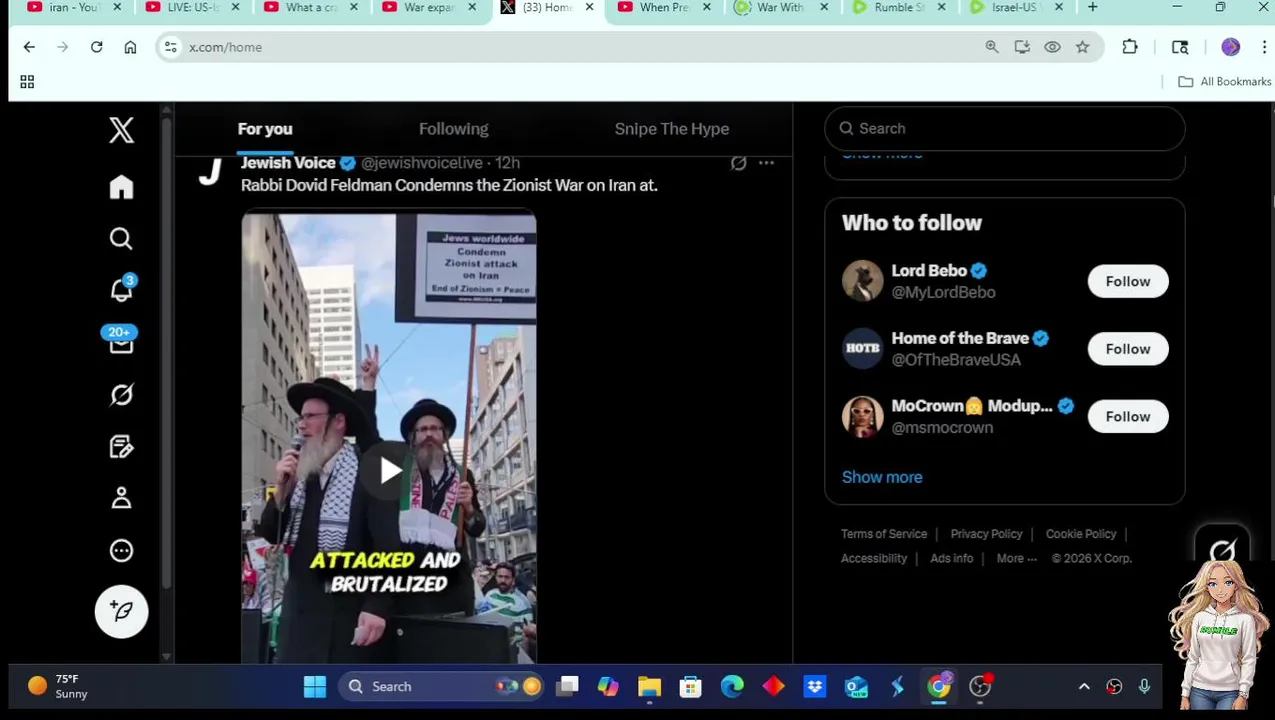Open Jewish Voice avatar letter J
The height and width of the screenshot is (720, 1275).
click(209, 172)
